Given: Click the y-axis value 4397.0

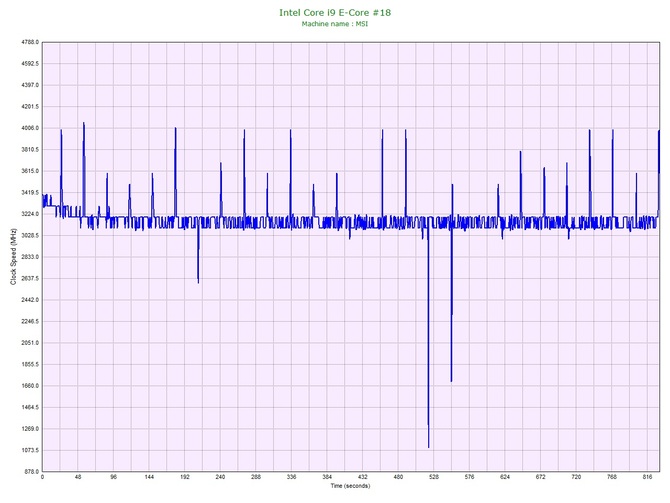Looking at the screenshot, I should point(30,85).
